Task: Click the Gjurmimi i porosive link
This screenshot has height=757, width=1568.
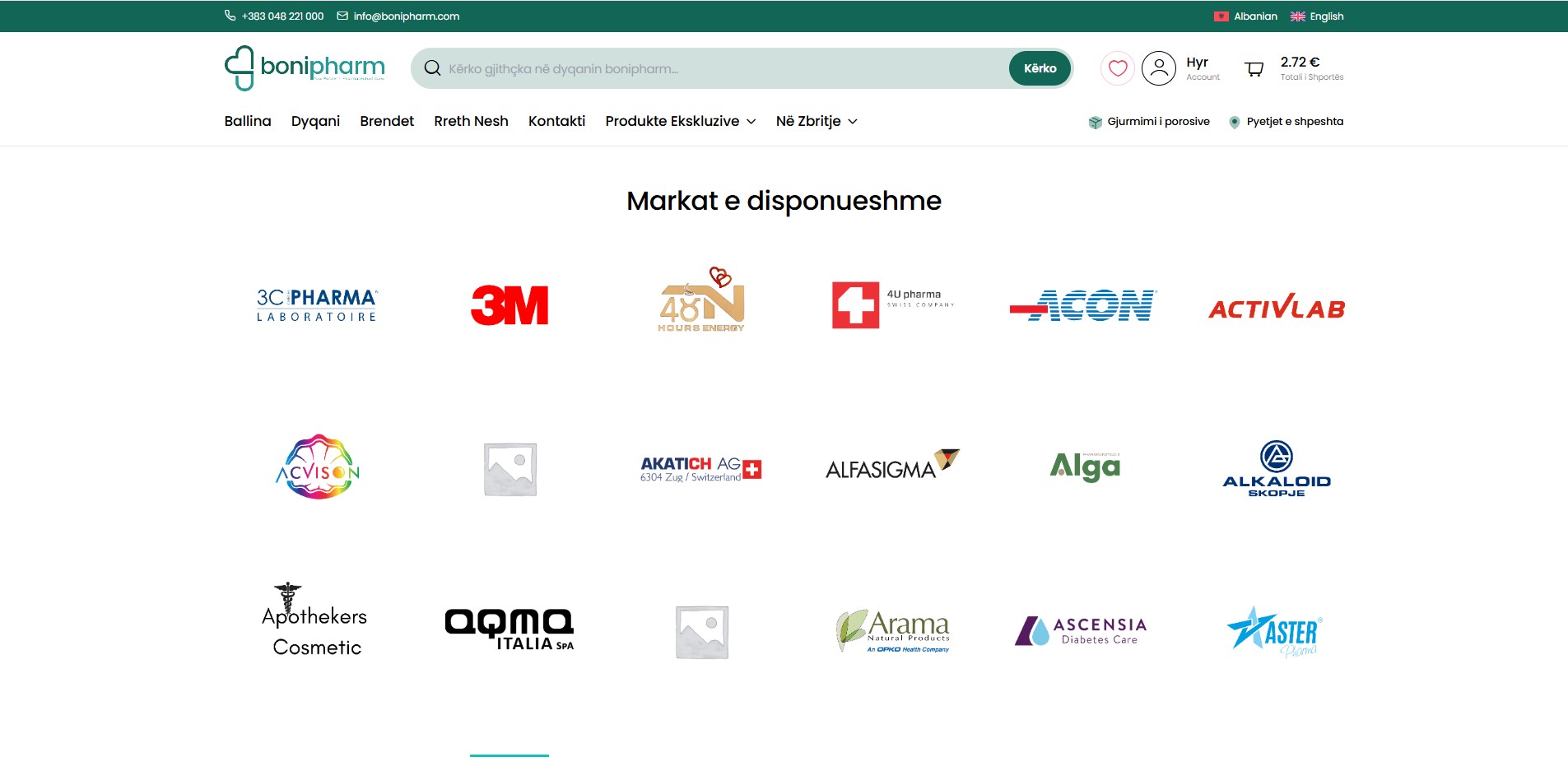Action: tap(1158, 121)
